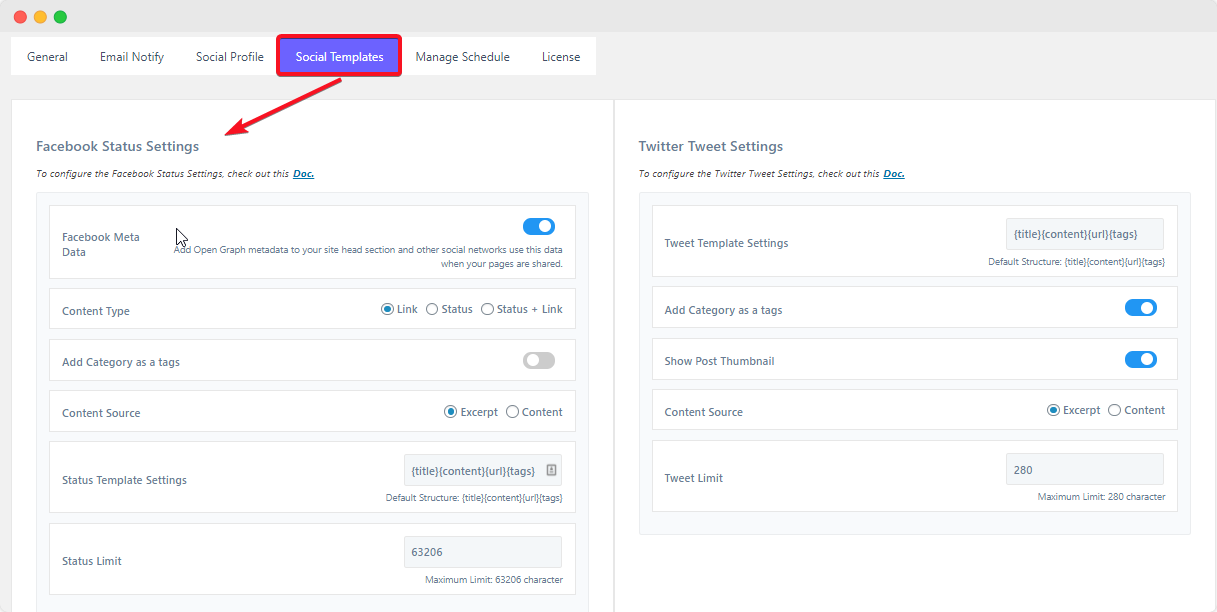Select Content as Twitter content source

[x=1114, y=410]
